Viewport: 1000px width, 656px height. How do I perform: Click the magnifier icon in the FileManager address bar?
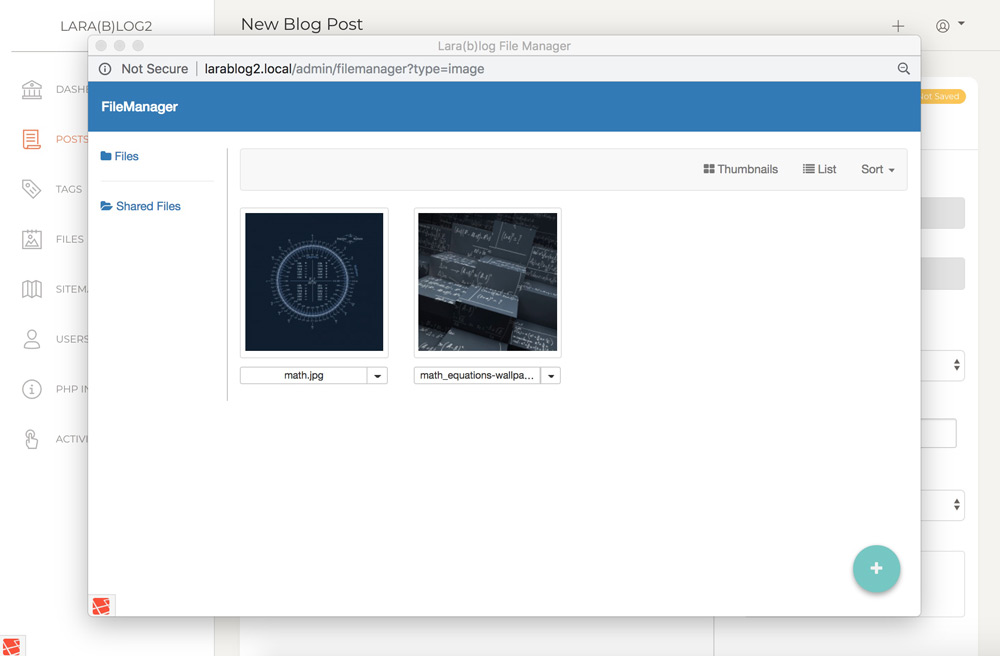(904, 69)
